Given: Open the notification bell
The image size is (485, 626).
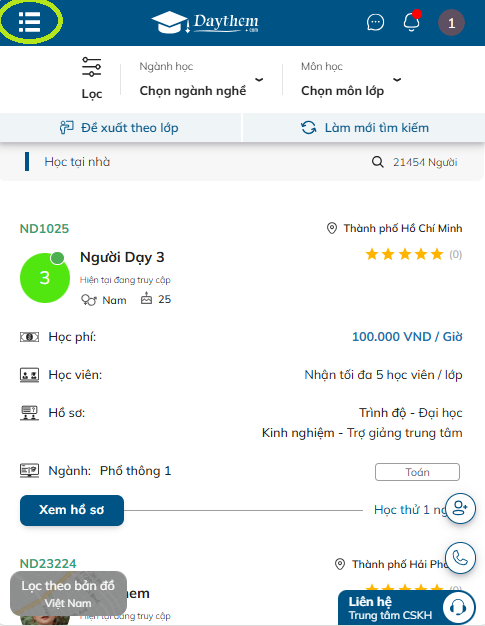Looking at the screenshot, I should (412, 22).
